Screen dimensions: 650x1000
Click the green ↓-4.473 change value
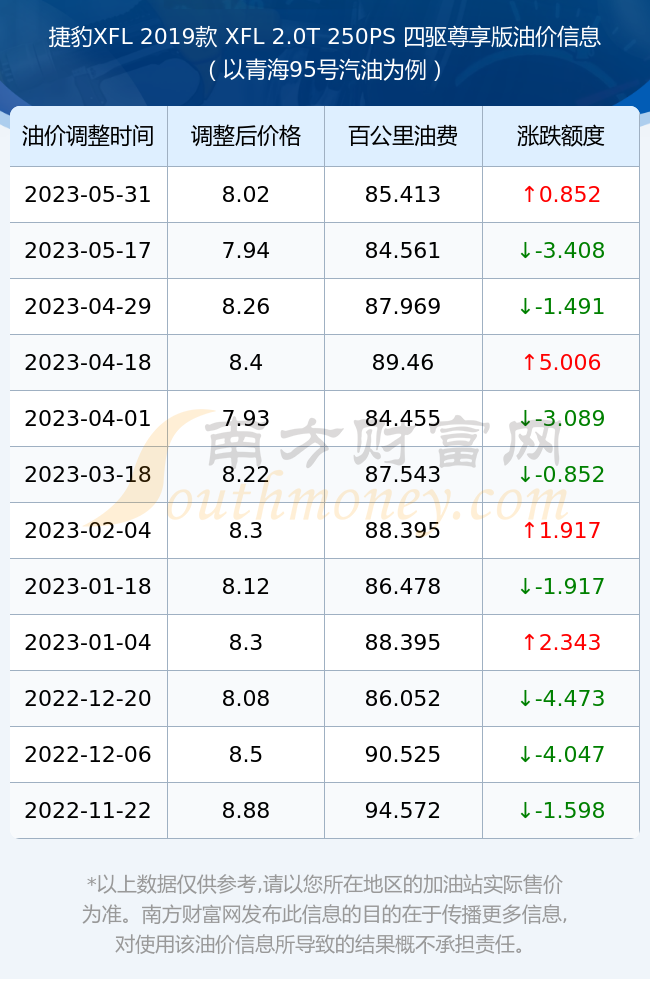tap(561, 698)
